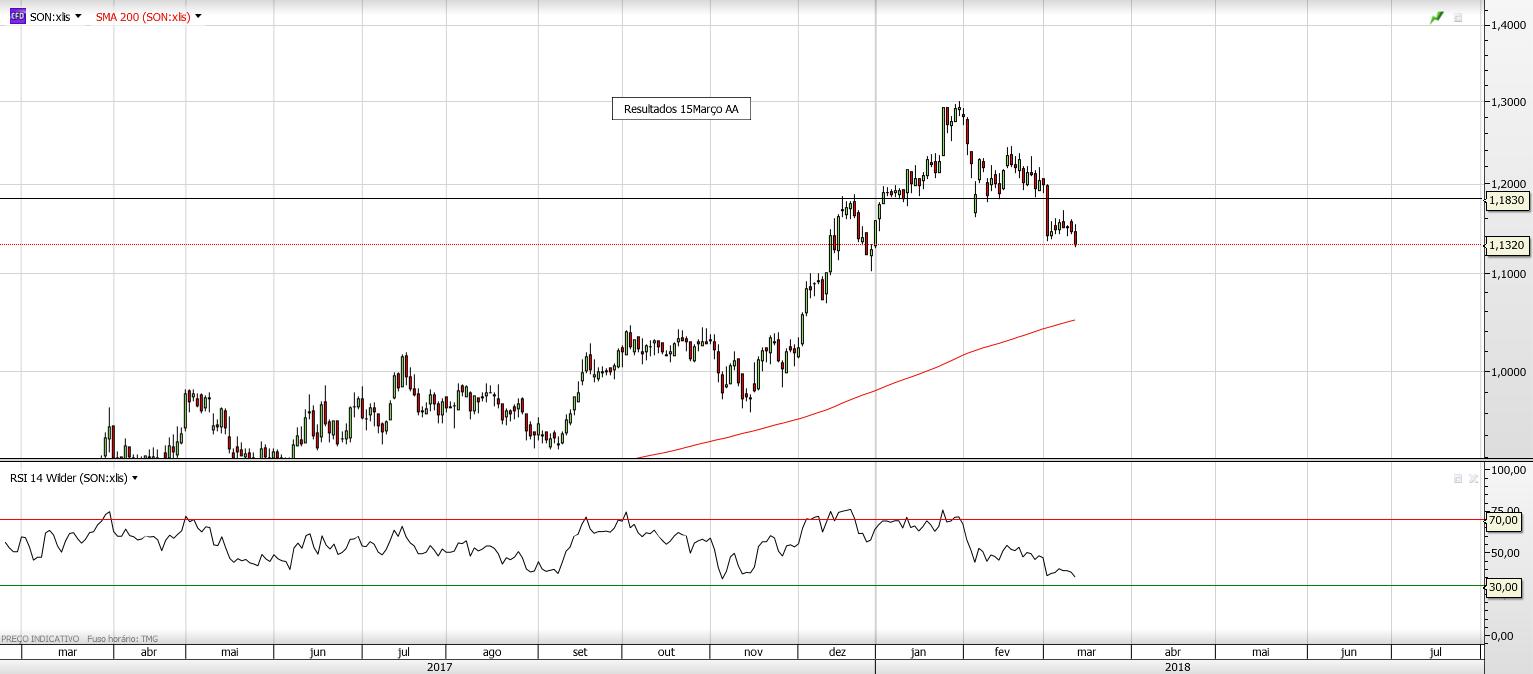Click the 'dez' month label on time axis
Image resolution: width=1533 pixels, height=674 pixels.
click(837, 652)
